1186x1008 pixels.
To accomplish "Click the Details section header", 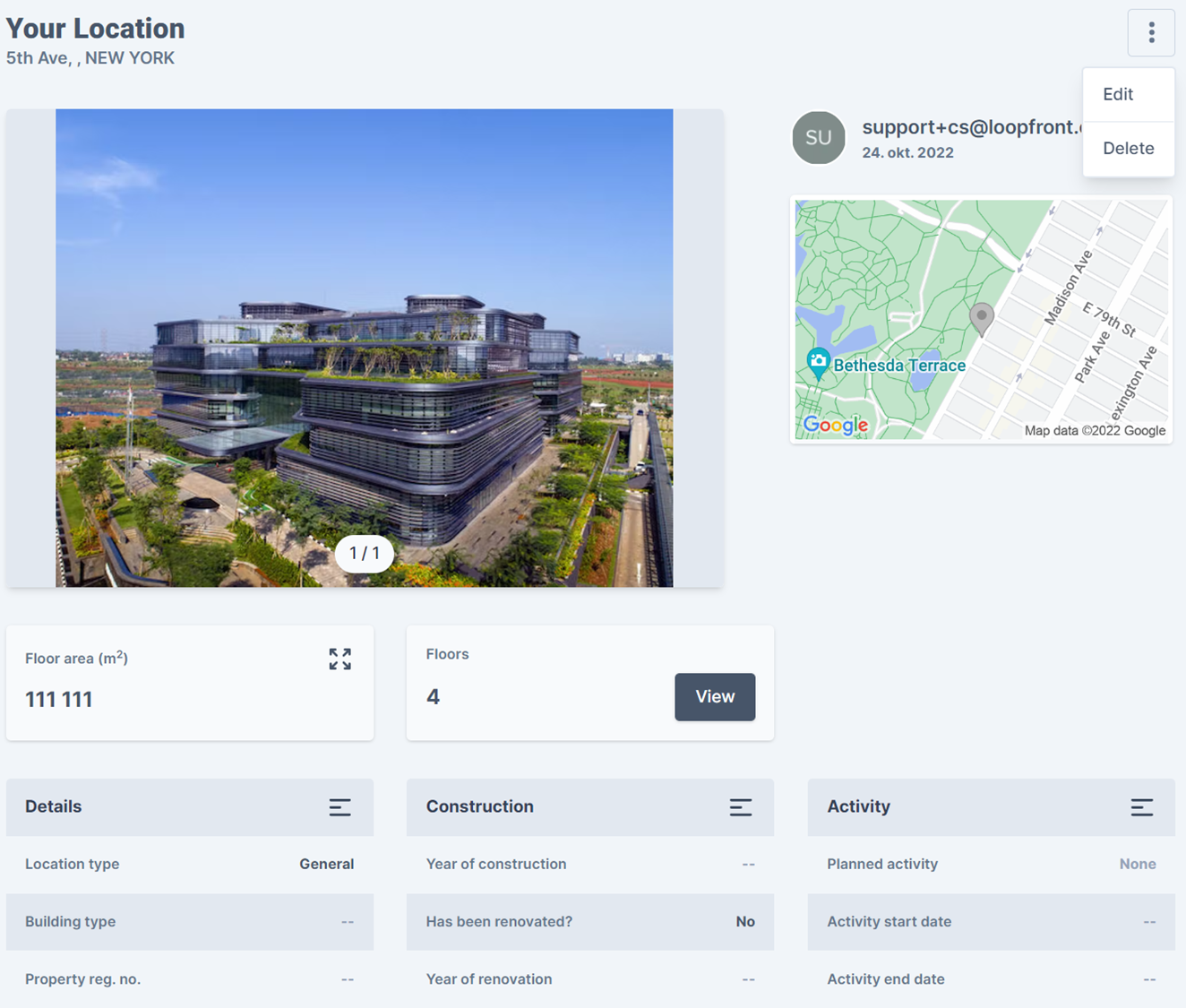I will tap(190, 807).
